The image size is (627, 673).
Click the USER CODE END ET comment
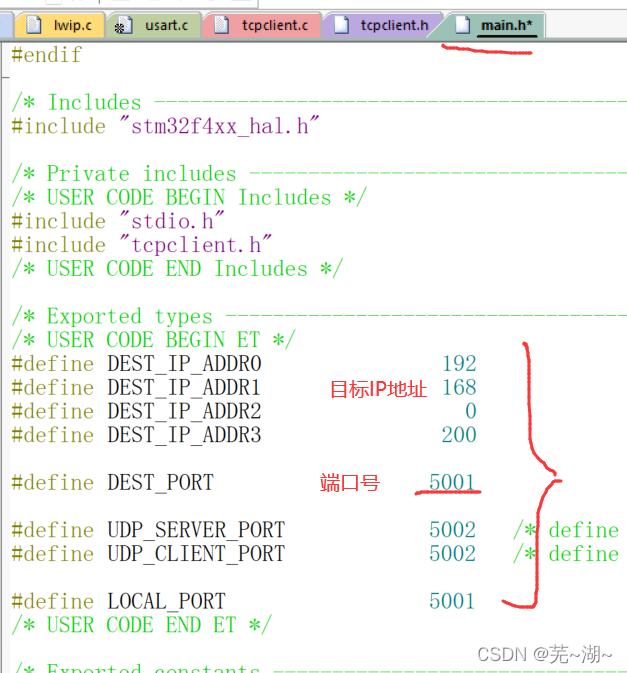[142, 625]
